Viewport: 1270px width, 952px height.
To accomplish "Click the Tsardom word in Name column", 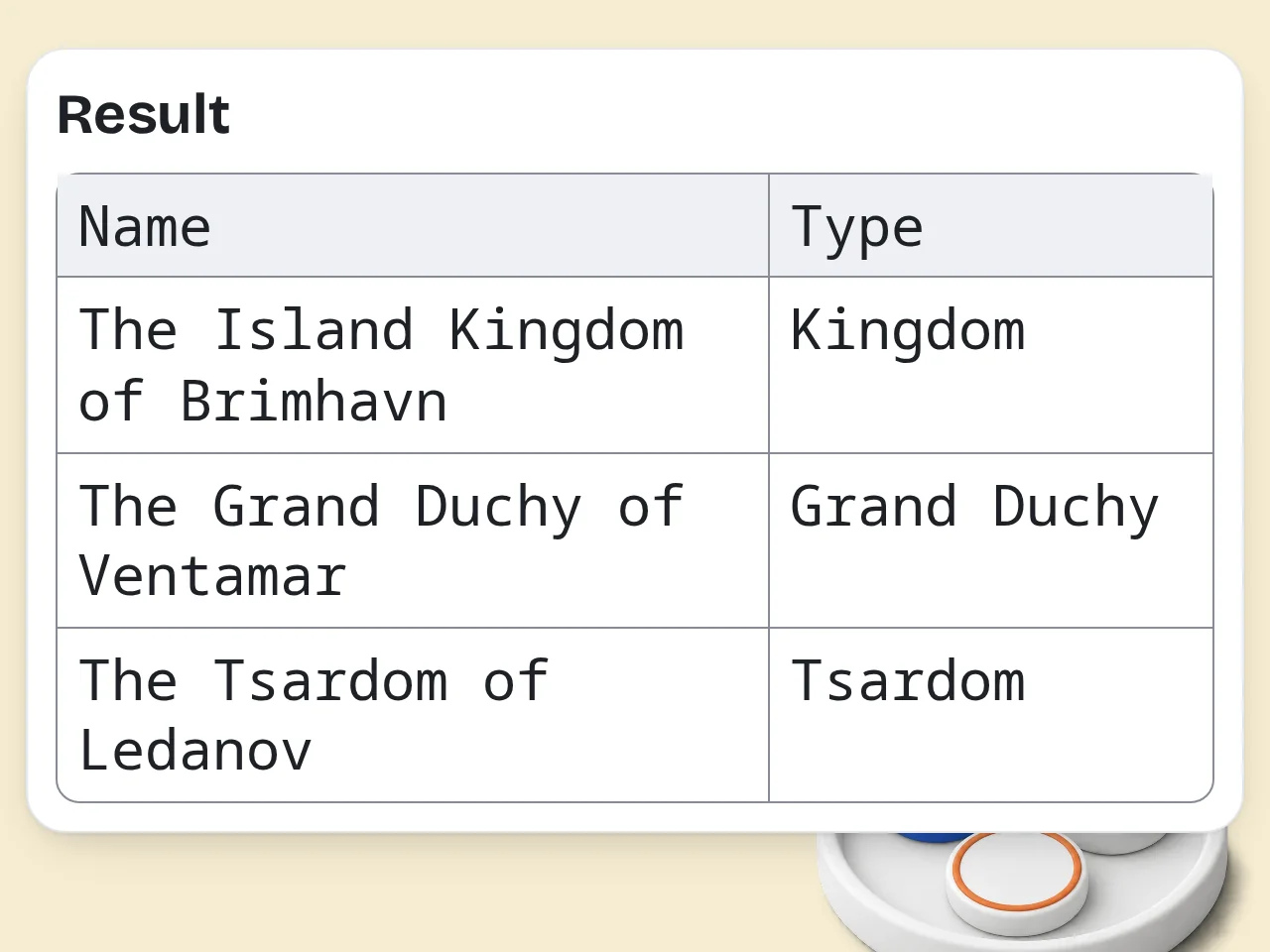I will (x=330, y=681).
